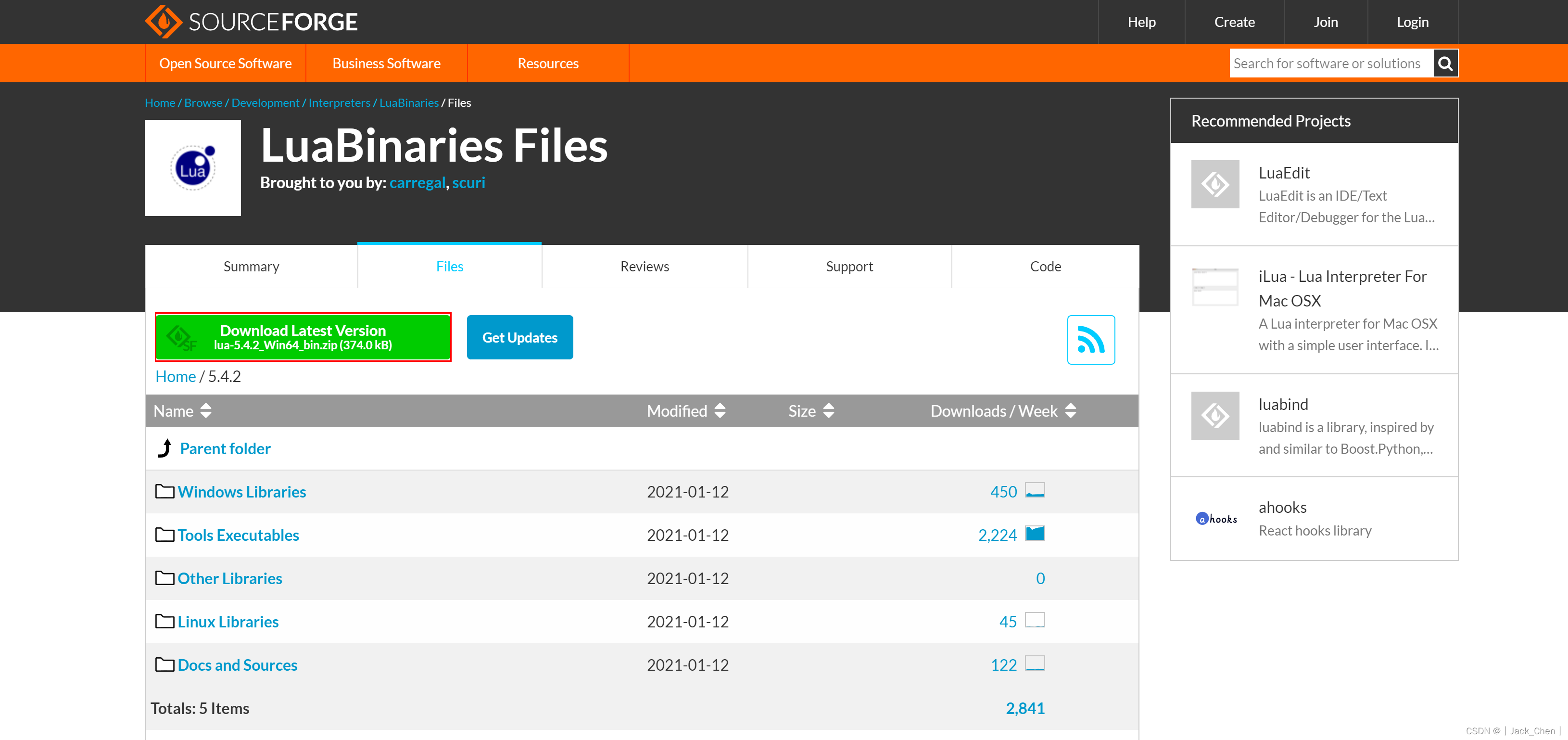Image resolution: width=1568 pixels, height=740 pixels.
Task: Select the Files tab
Action: (449, 266)
